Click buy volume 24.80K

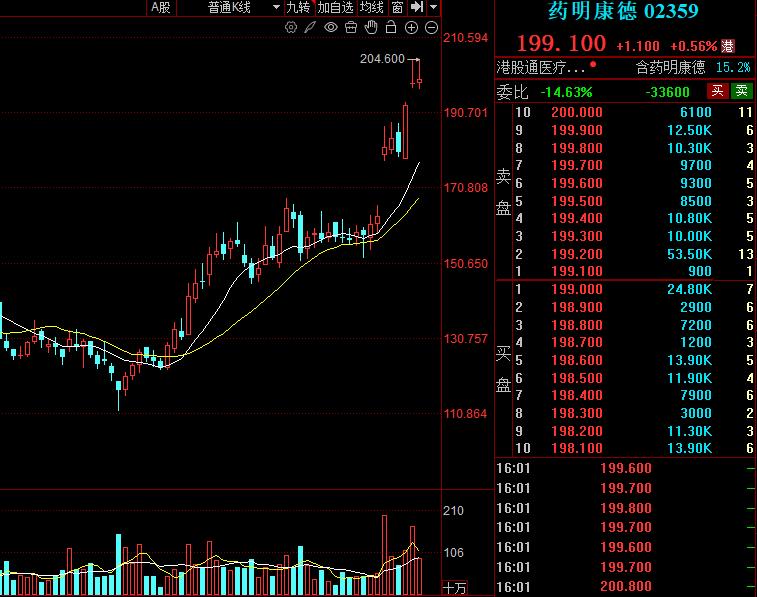pos(689,289)
